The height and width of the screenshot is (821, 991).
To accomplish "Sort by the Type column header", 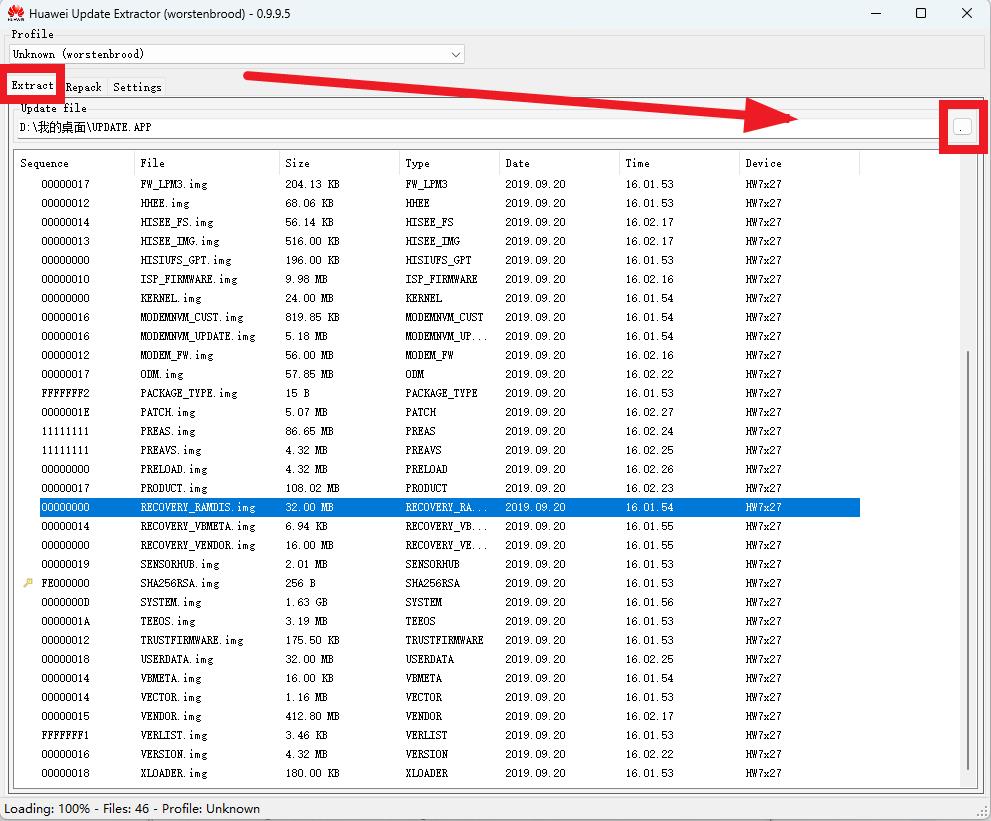I will point(449,163).
